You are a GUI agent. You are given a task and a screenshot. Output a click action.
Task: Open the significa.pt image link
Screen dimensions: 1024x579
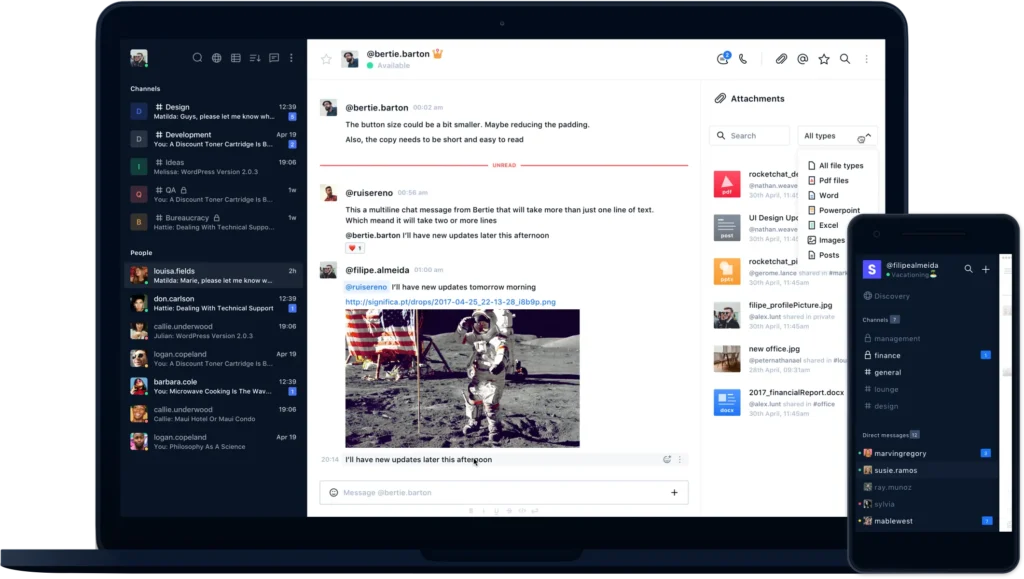pos(450,301)
